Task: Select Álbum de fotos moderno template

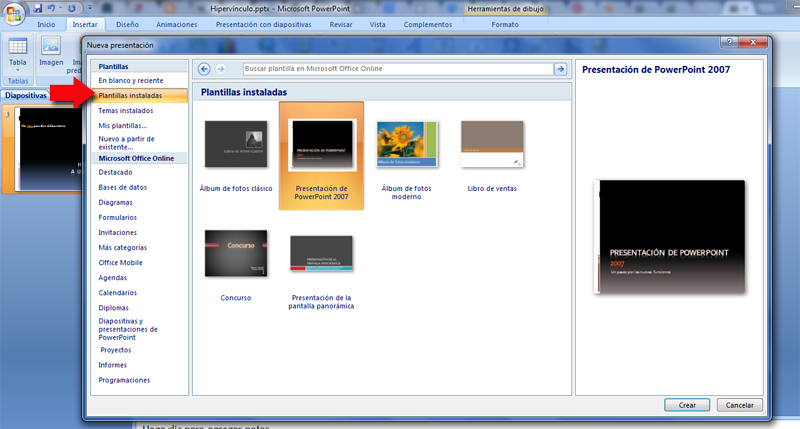Action: 407,160
